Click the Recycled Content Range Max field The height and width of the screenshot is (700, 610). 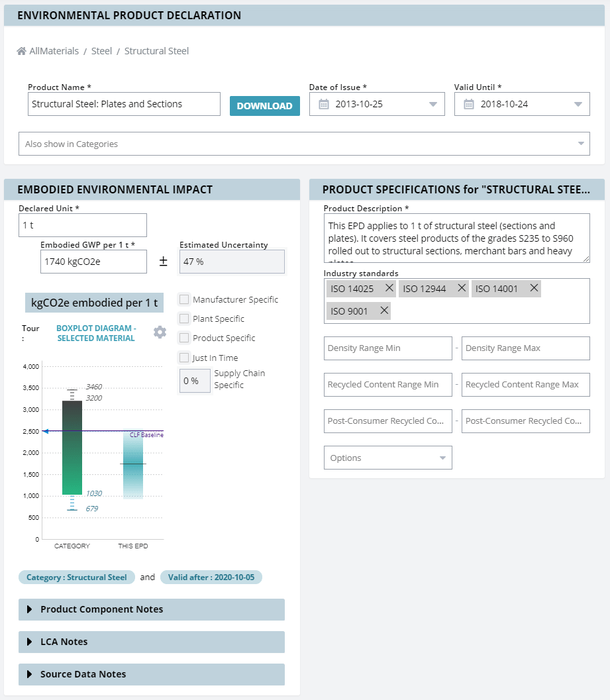pyautogui.click(x=525, y=385)
